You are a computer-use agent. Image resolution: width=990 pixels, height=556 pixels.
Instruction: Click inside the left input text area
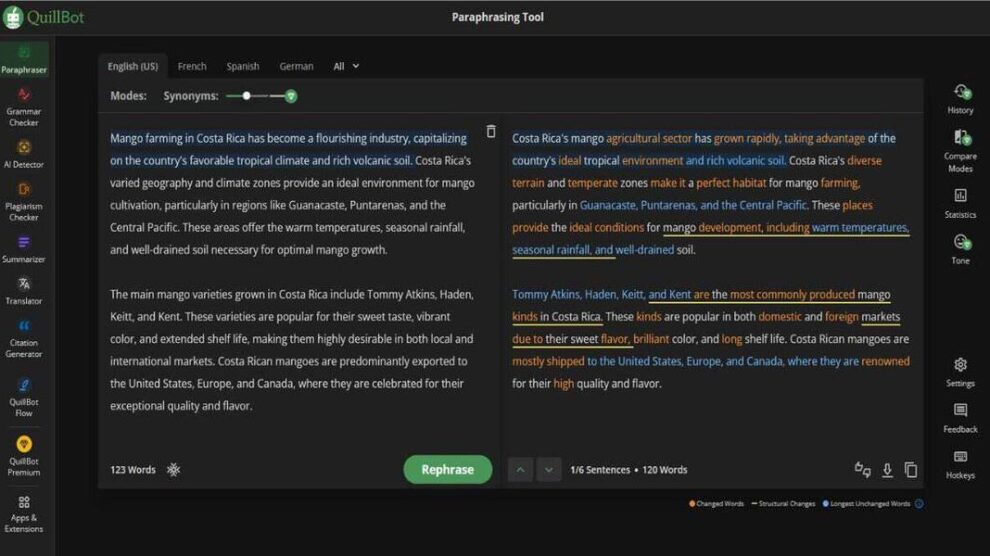coord(292,271)
